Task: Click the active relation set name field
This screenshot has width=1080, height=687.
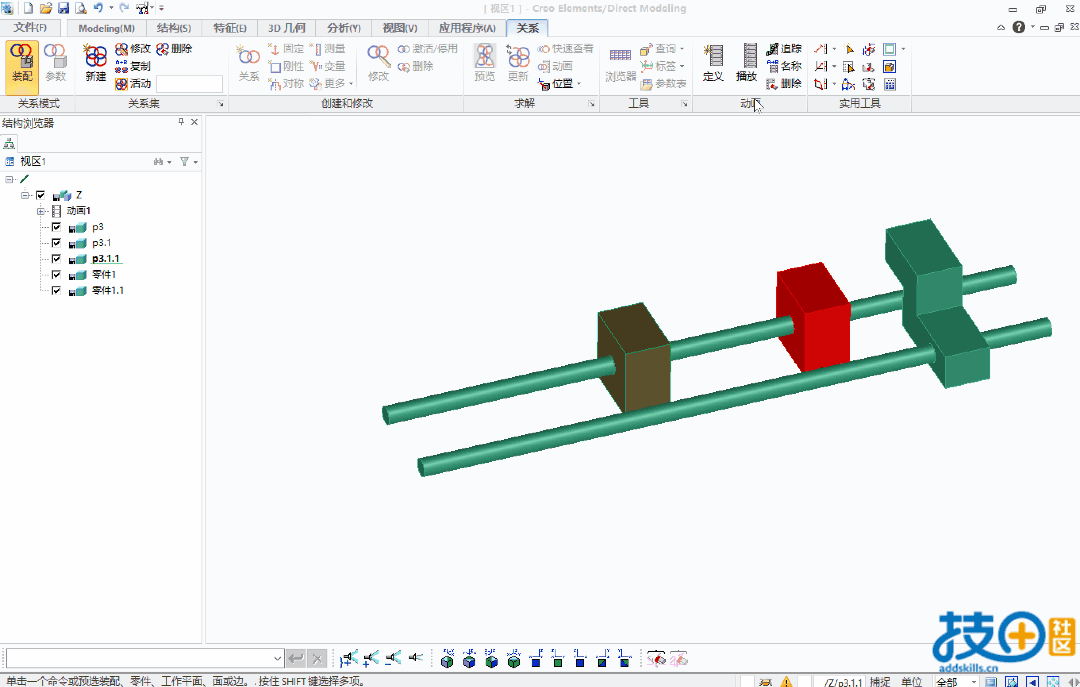Action: point(189,84)
